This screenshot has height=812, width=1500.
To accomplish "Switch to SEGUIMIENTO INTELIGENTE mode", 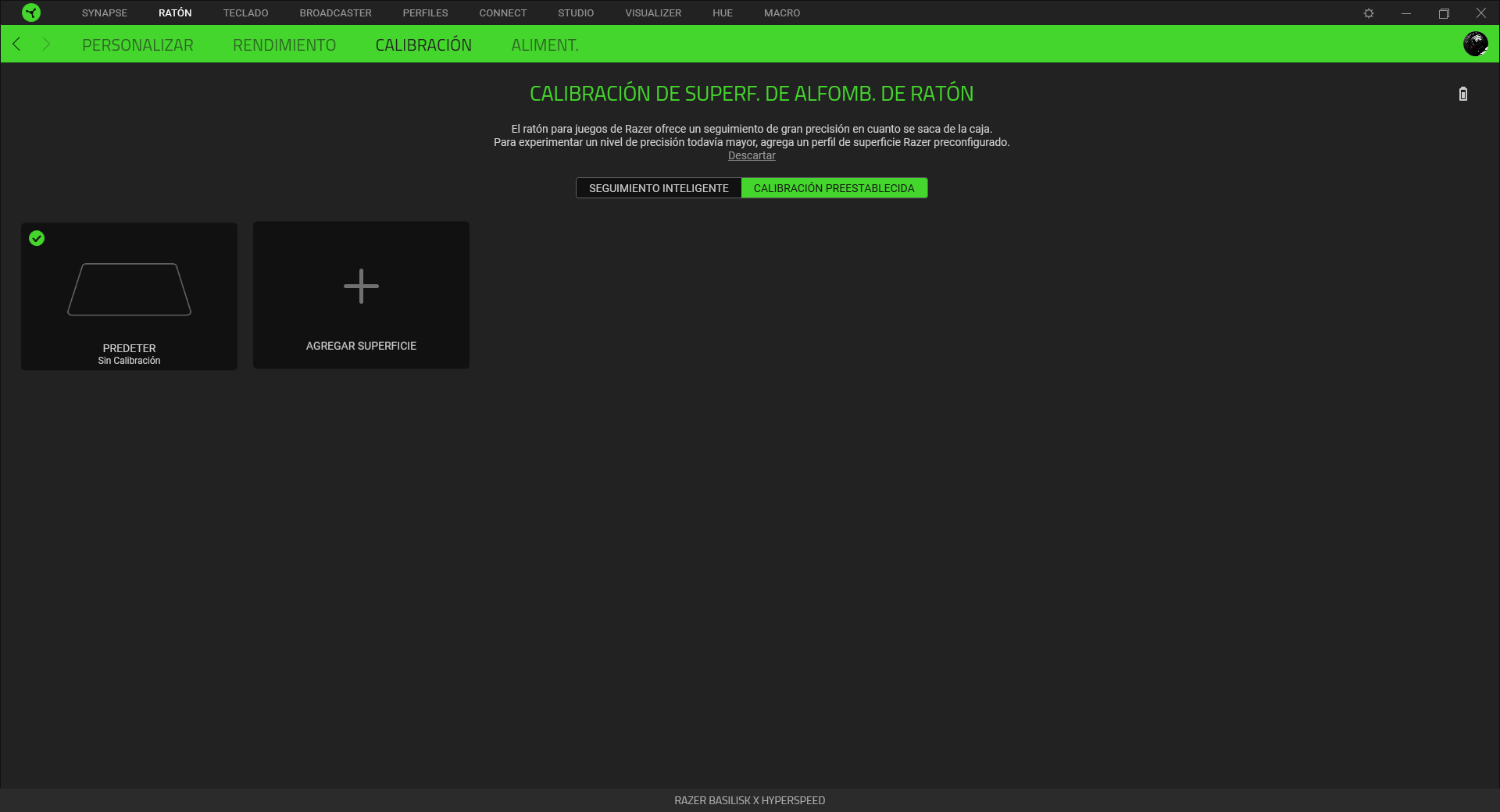I will [x=659, y=188].
